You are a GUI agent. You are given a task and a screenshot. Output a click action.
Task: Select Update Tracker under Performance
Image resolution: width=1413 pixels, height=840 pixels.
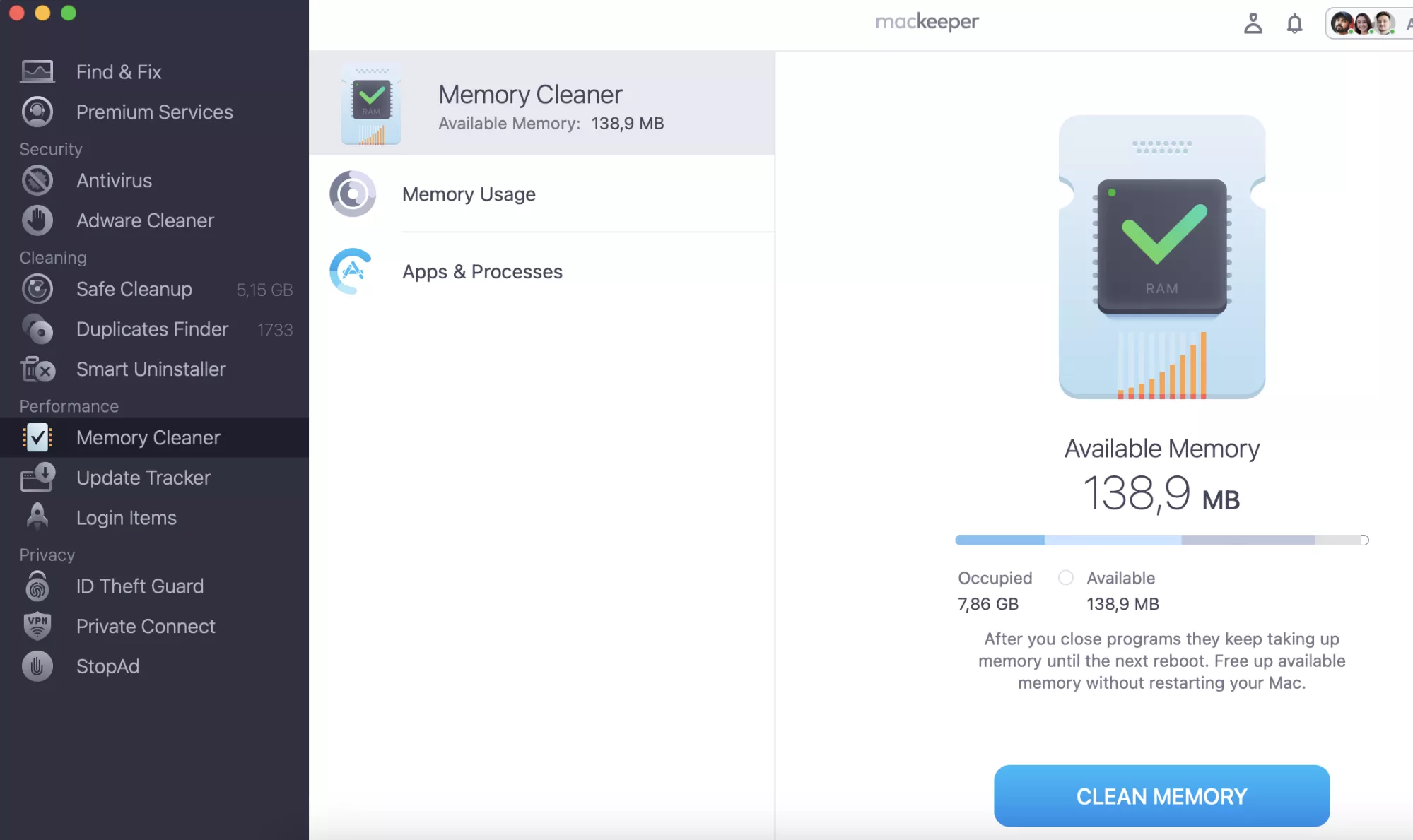pos(143,478)
